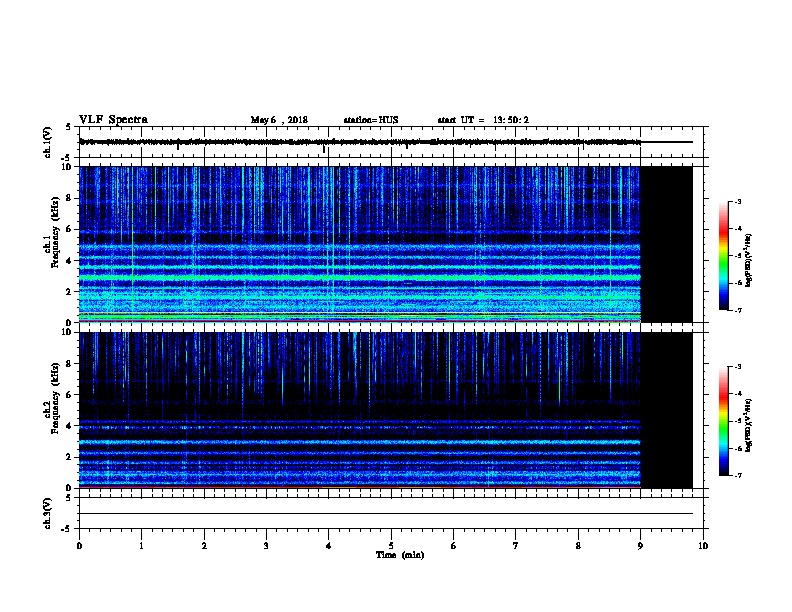Click the black no-data region of ch.1 spectrogram

667,244
